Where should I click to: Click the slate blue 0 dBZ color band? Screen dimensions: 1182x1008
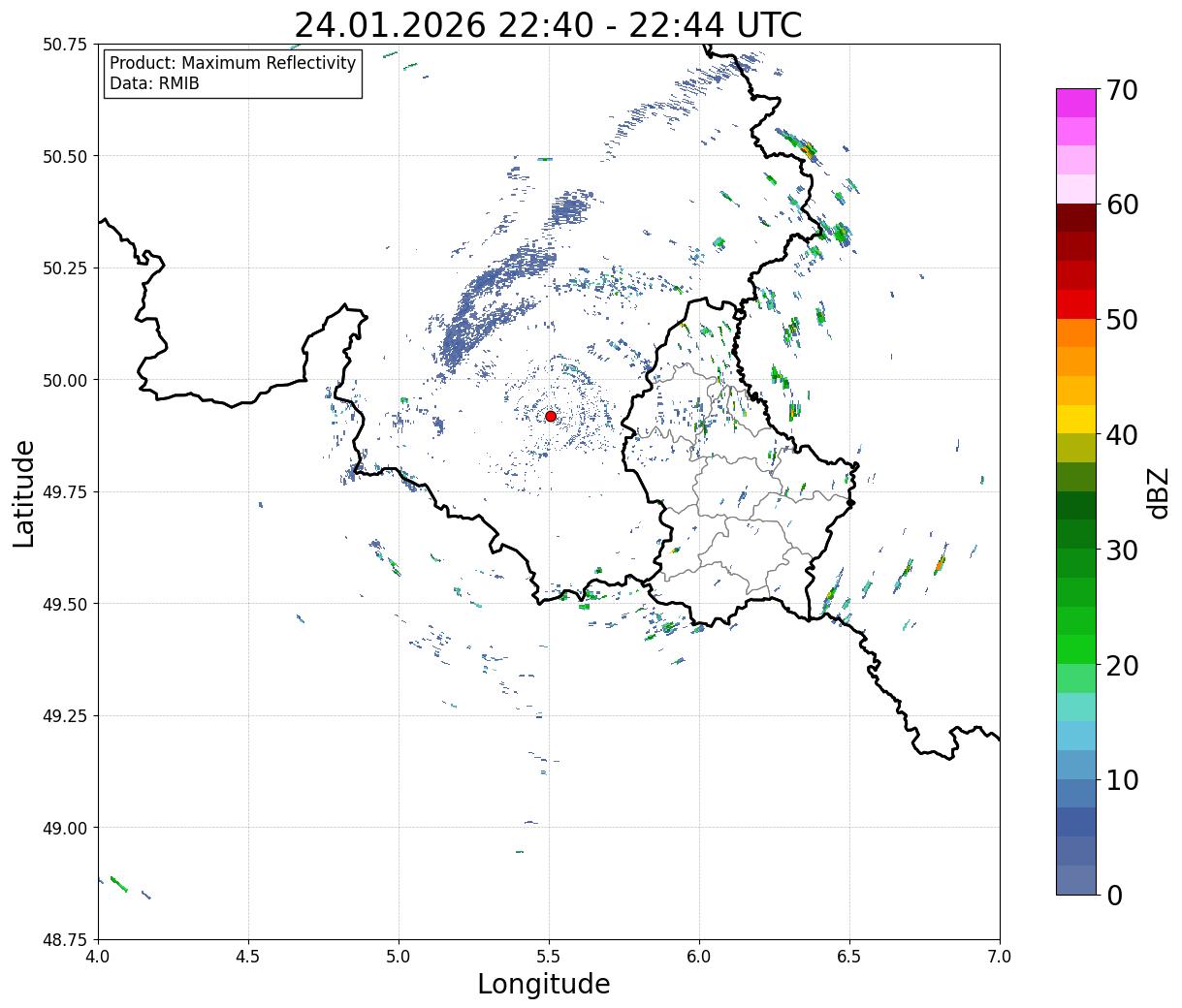[x=1076, y=879]
